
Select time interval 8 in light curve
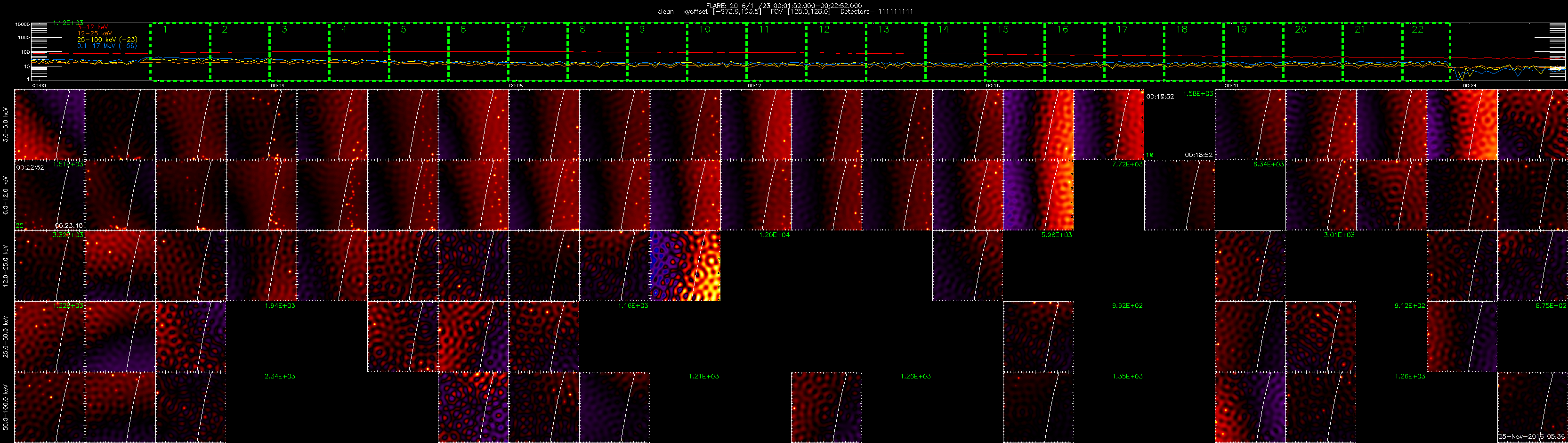pos(598,52)
